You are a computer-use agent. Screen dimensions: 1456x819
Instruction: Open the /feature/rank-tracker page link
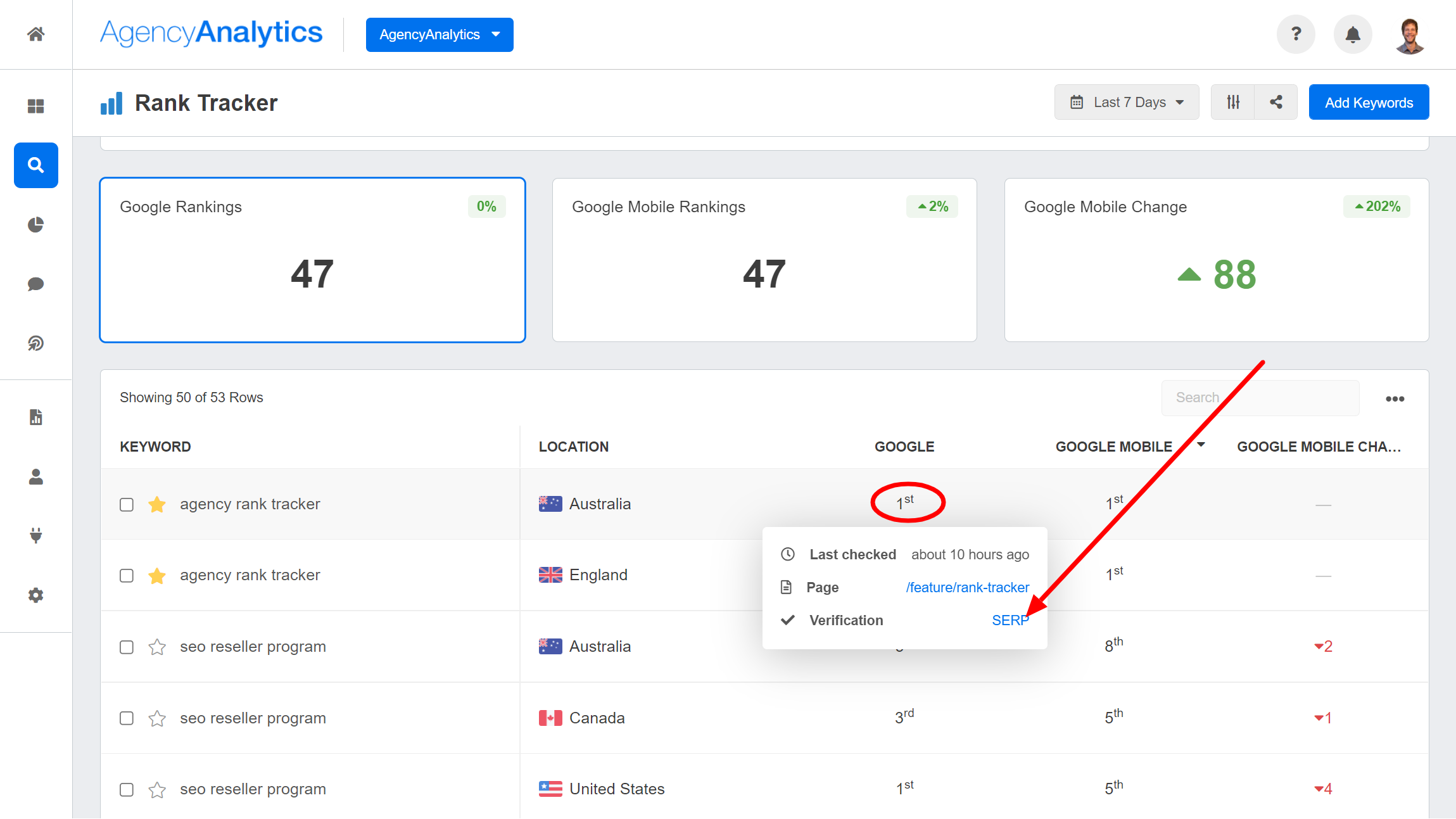point(967,587)
